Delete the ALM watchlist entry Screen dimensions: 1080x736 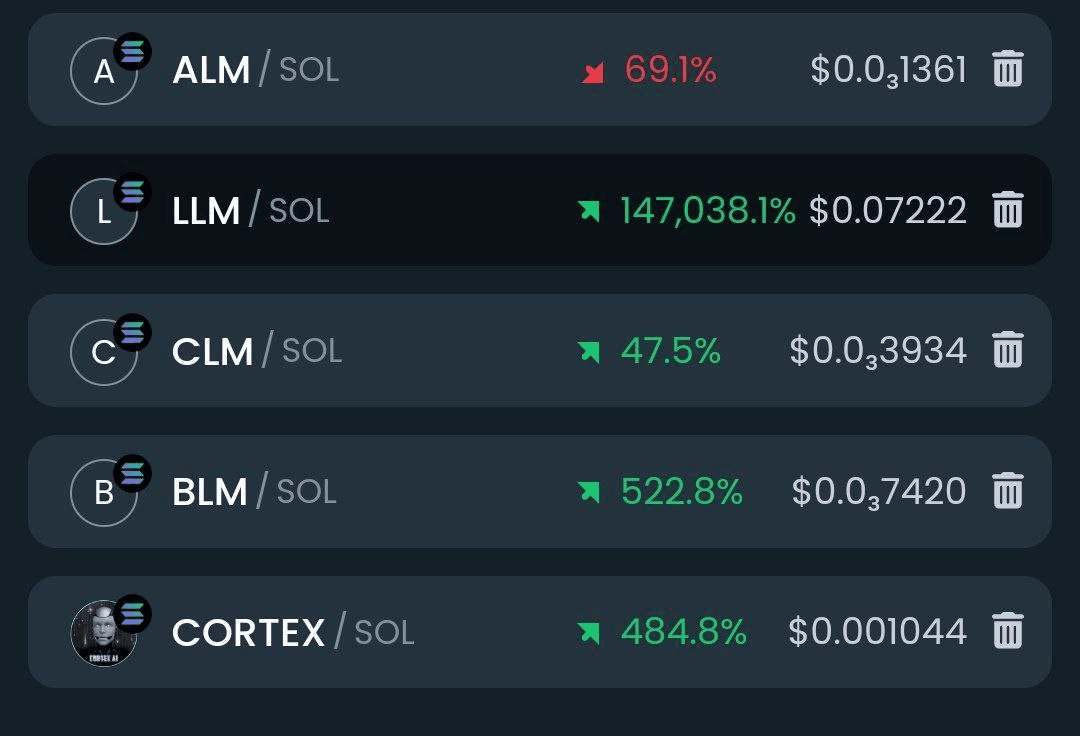point(1008,69)
